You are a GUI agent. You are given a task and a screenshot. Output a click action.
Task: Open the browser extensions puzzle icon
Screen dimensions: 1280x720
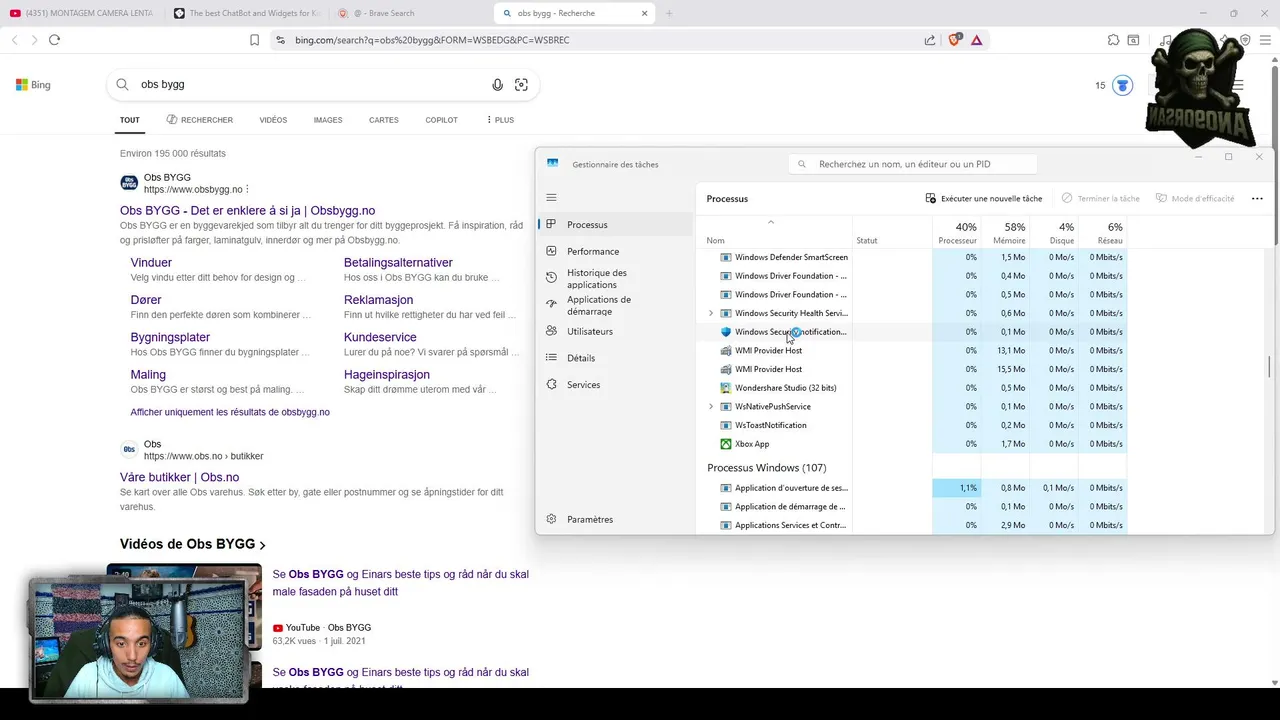(x=1113, y=40)
